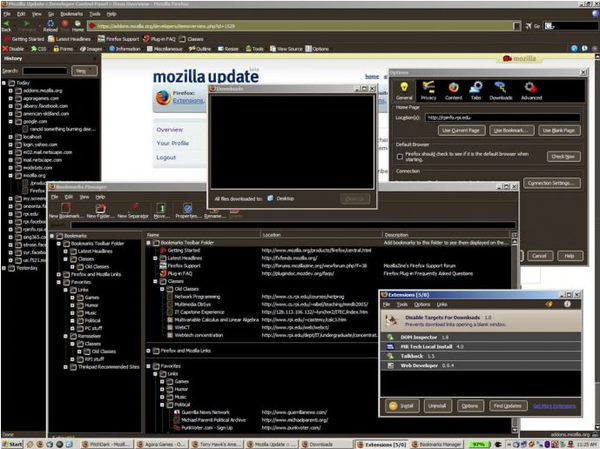Switch to Content pane in Options window
The width and height of the screenshot is (600, 449).
(453, 91)
